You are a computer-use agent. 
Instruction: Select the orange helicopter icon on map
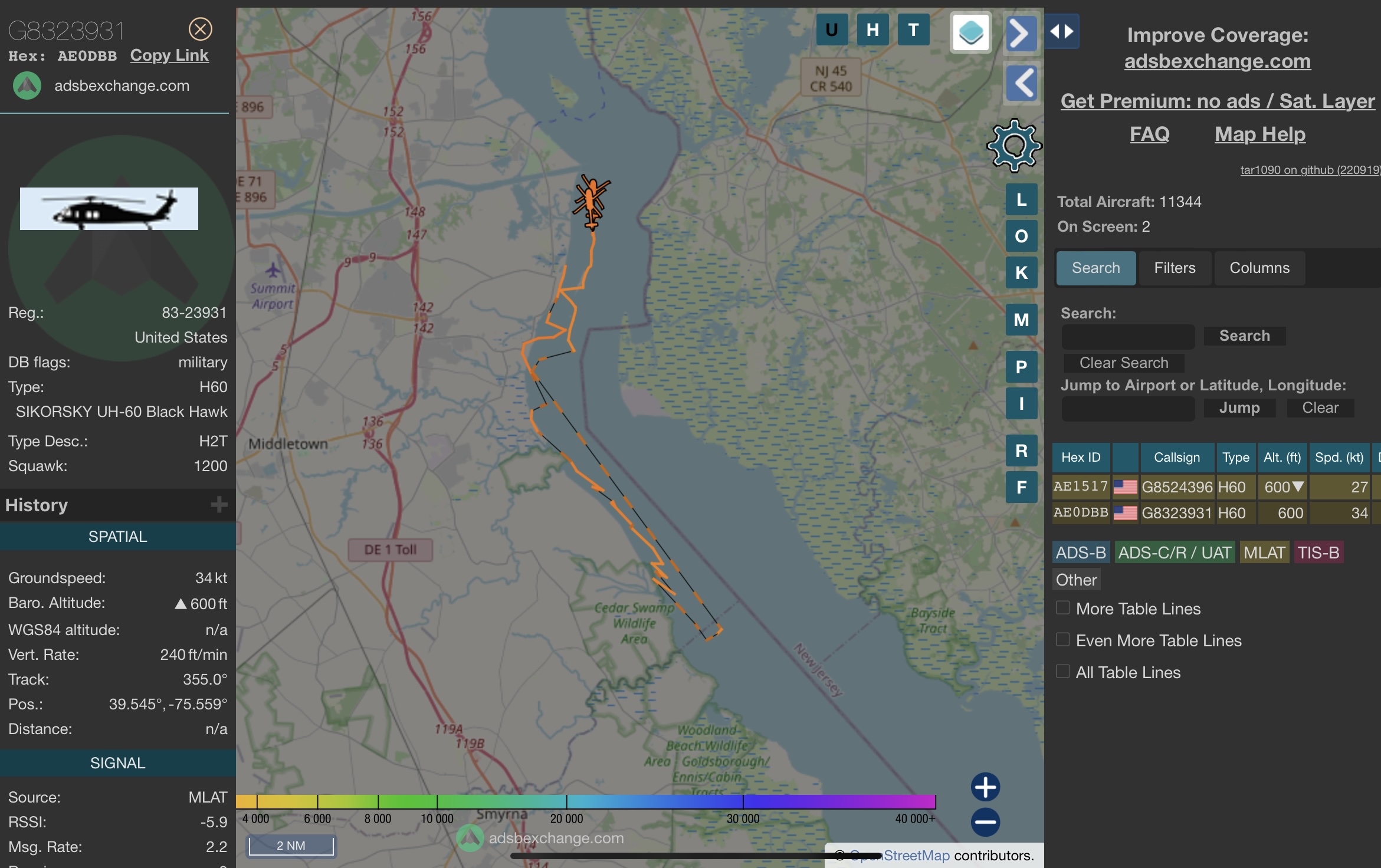(591, 202)
